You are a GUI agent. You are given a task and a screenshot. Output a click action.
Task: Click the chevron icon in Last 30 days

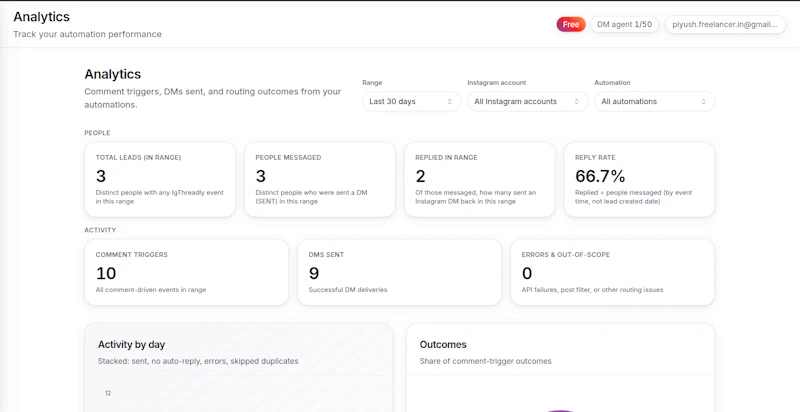pos(449,101)
